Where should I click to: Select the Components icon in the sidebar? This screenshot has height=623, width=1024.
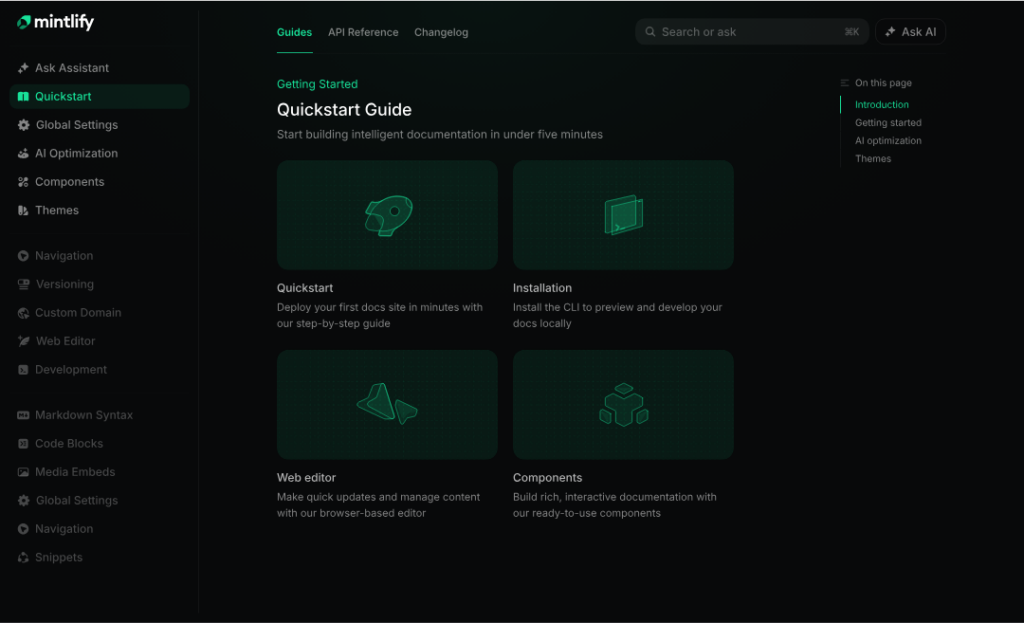22,182
